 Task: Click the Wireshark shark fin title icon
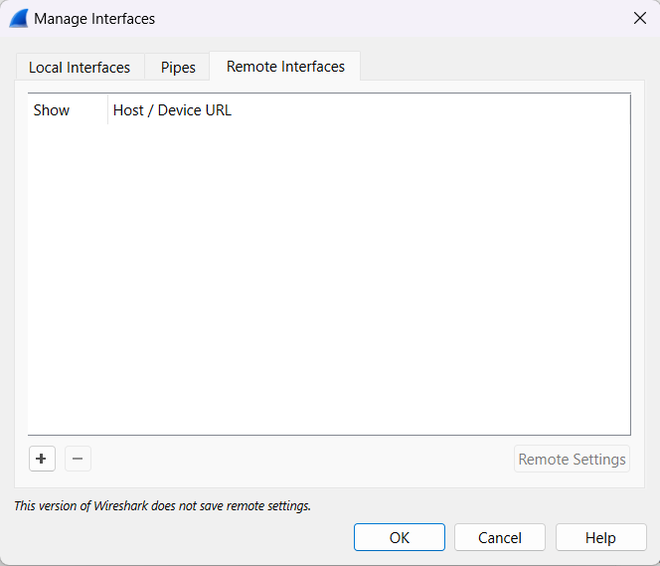(x=18, y=18)
